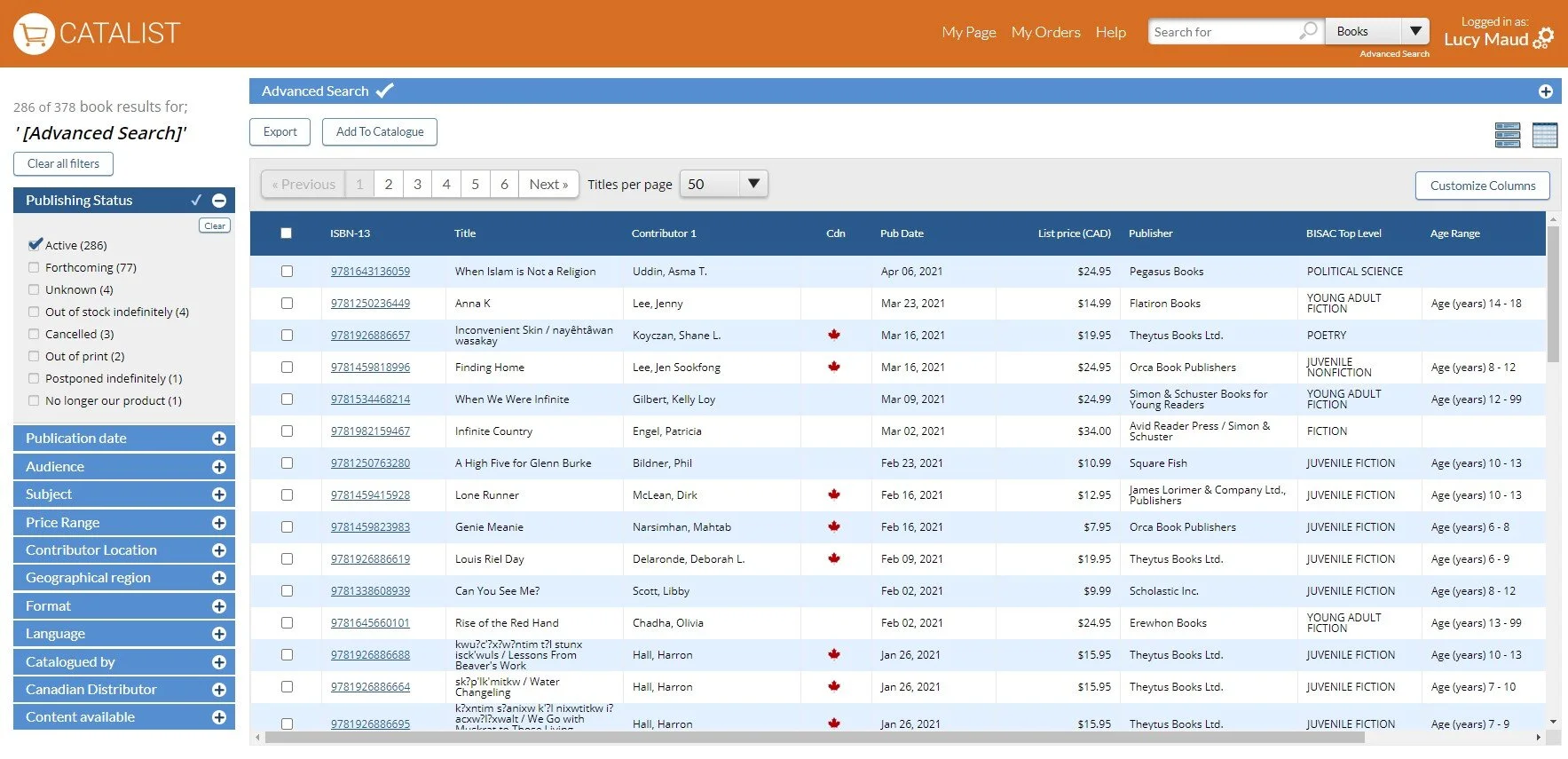
Task: Check the Cancelled (3) filter
Action: tap(34, 334)
